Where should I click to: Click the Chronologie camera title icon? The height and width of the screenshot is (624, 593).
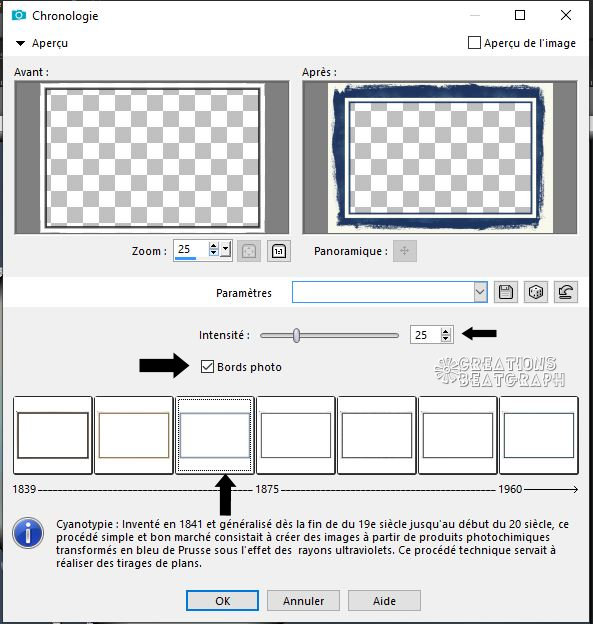pos(19,16)
